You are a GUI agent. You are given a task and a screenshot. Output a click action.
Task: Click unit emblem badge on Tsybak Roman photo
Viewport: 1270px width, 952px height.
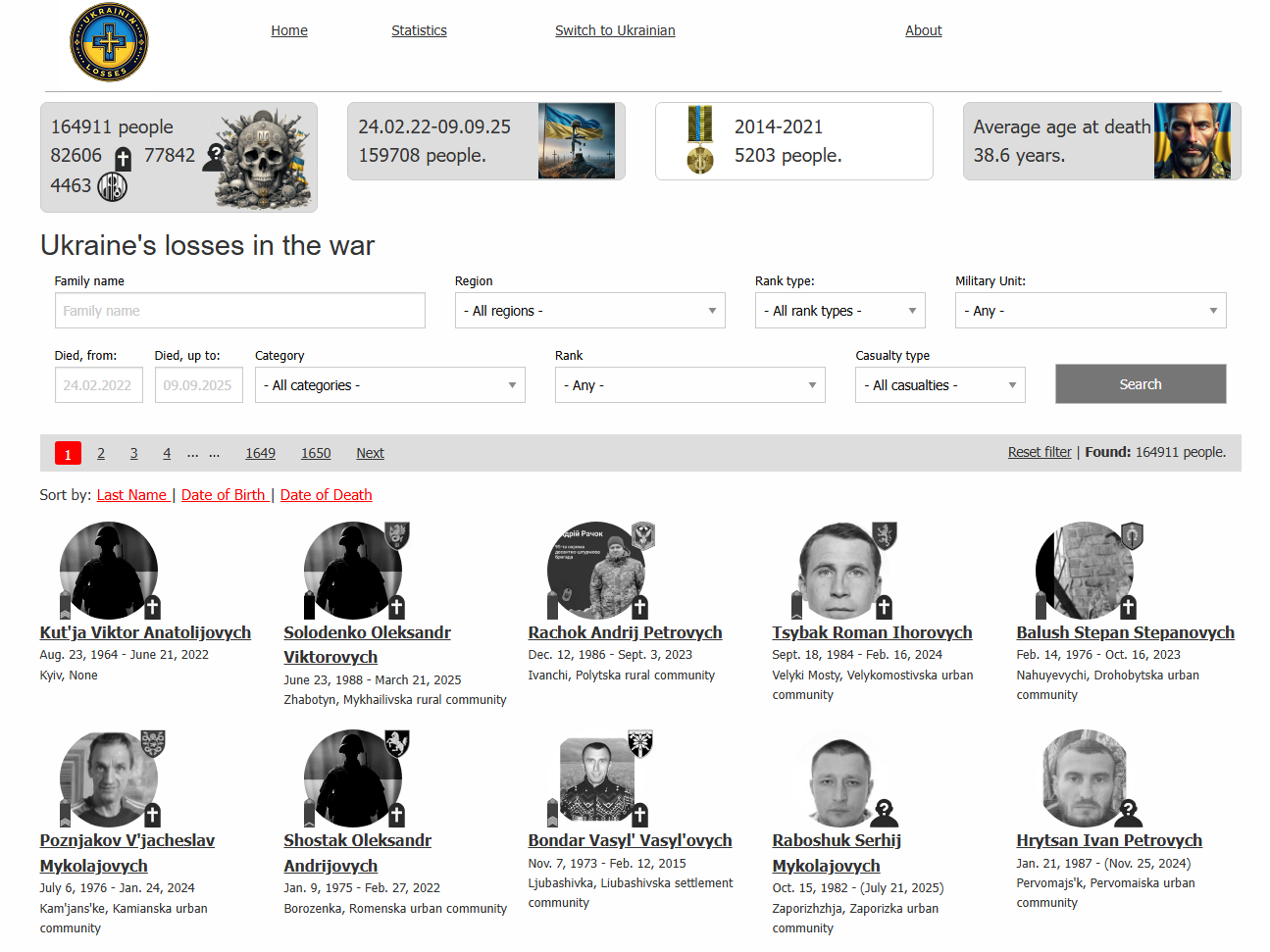coord(885,535)
